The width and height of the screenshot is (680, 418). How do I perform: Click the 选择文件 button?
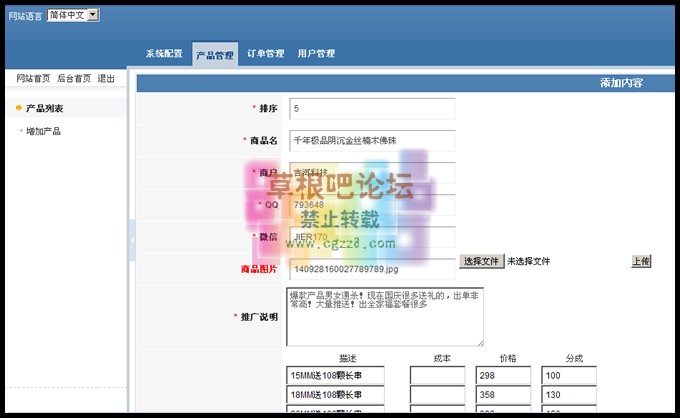[x=482, y=261]
